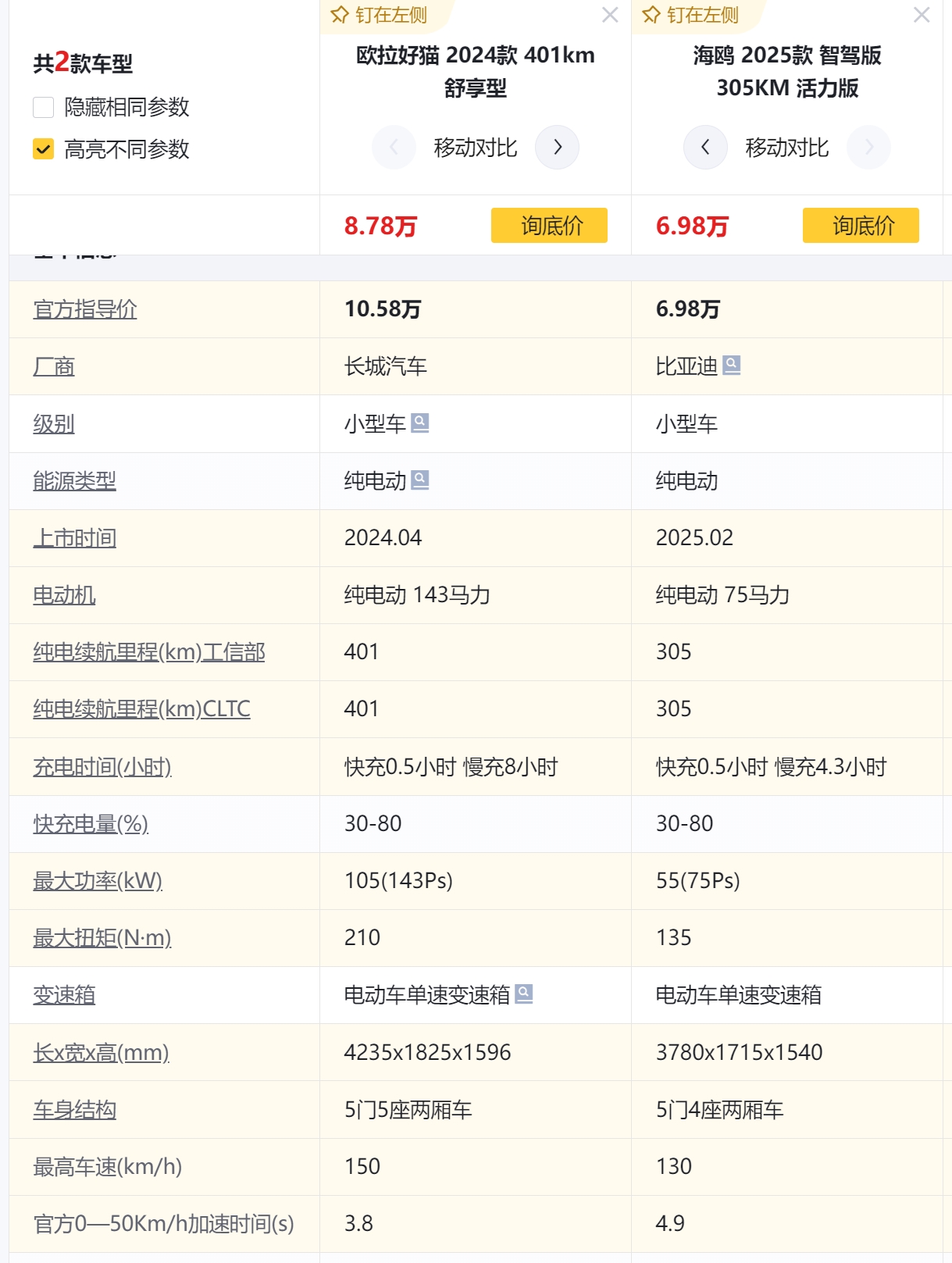Screen dimensions: 952x1263
Task: Open the 官方指导价 parameter link
Action: tap(85, 309)
